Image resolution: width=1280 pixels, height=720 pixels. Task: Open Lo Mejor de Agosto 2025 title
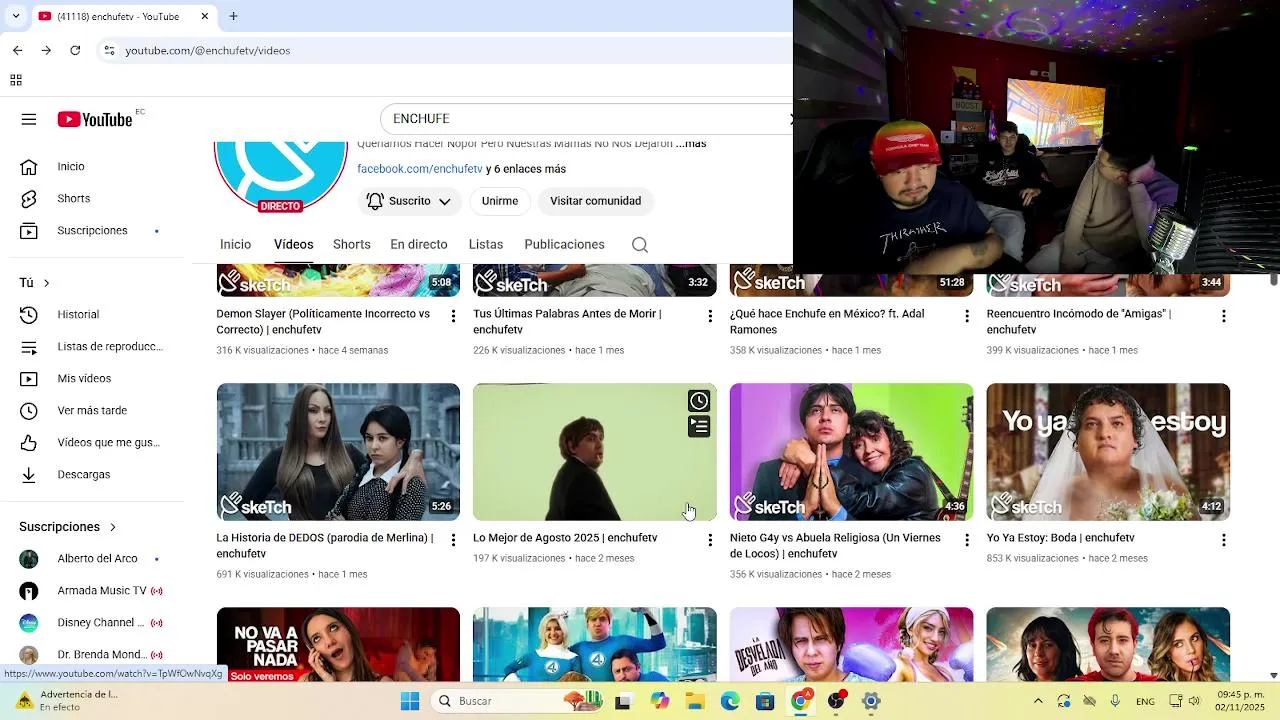(x=565, y=538)
